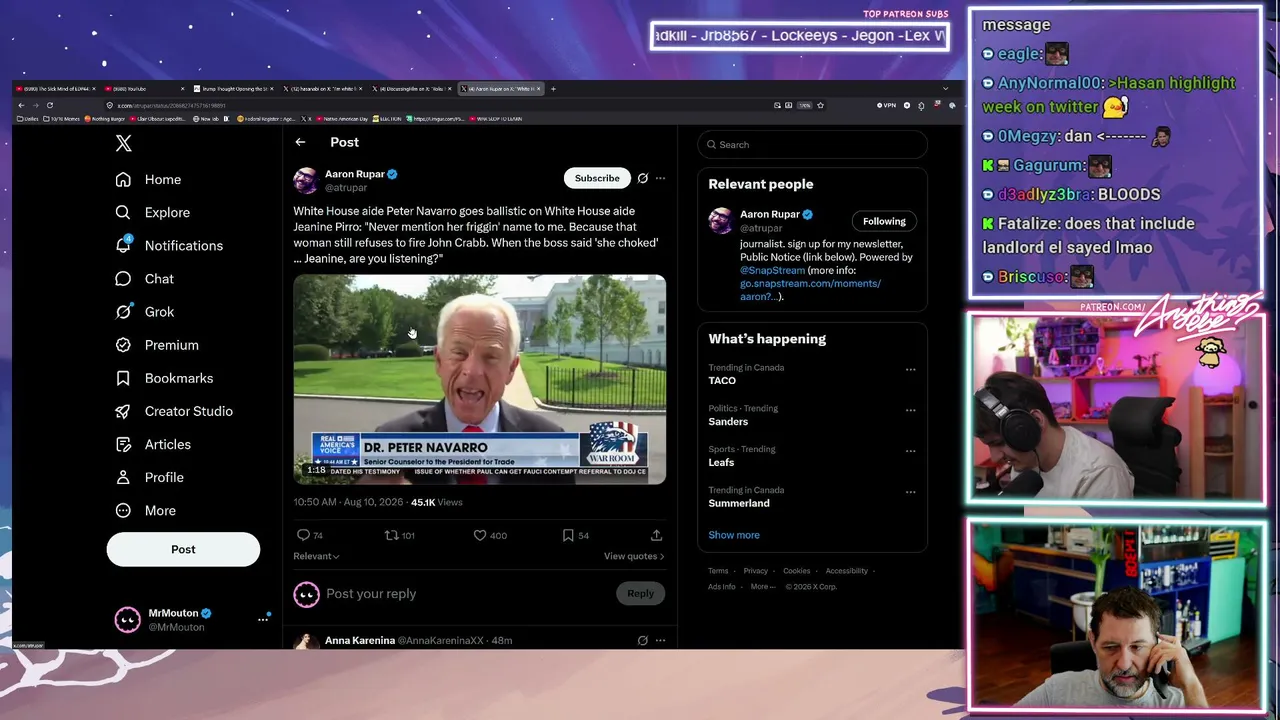Viewport: 1280px width, 720px height.
Task: Open Ads info footer link
Action: [x=721, y=587]
